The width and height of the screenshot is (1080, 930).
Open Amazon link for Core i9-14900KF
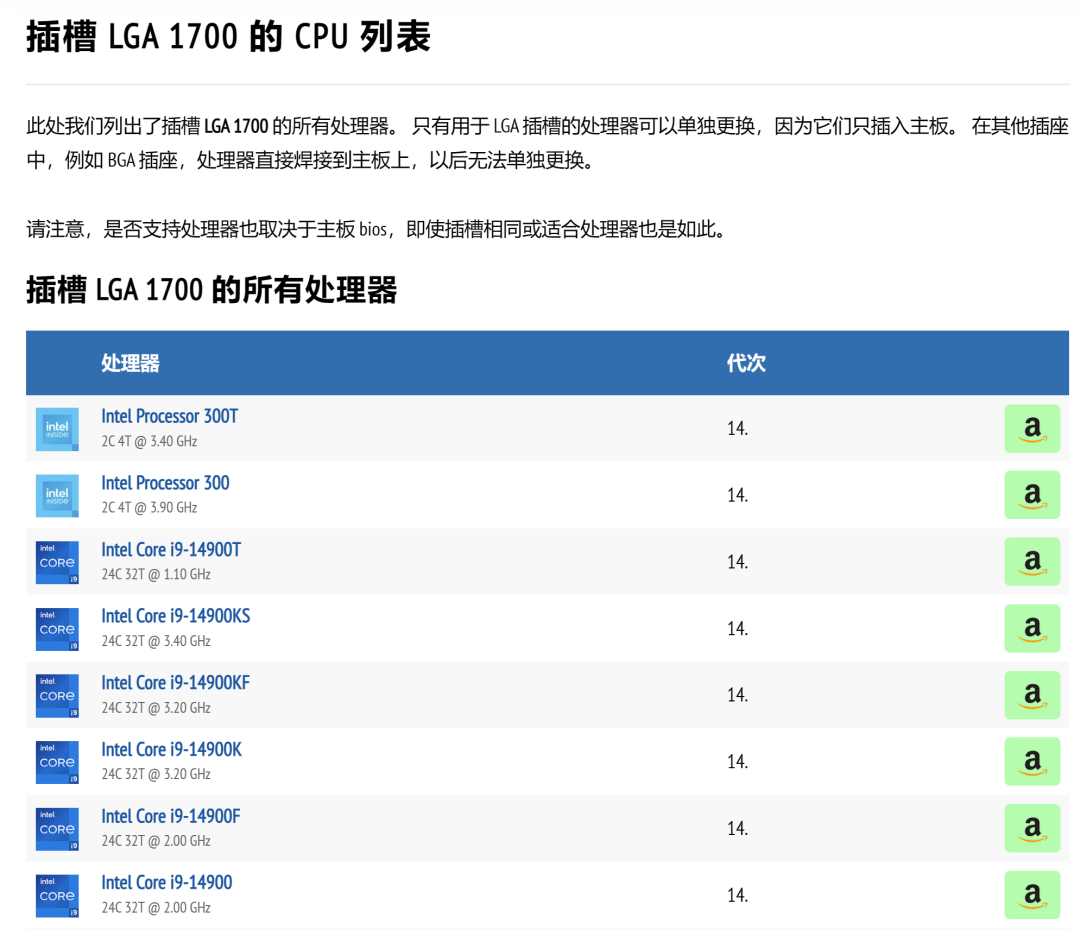(1032, 695)
